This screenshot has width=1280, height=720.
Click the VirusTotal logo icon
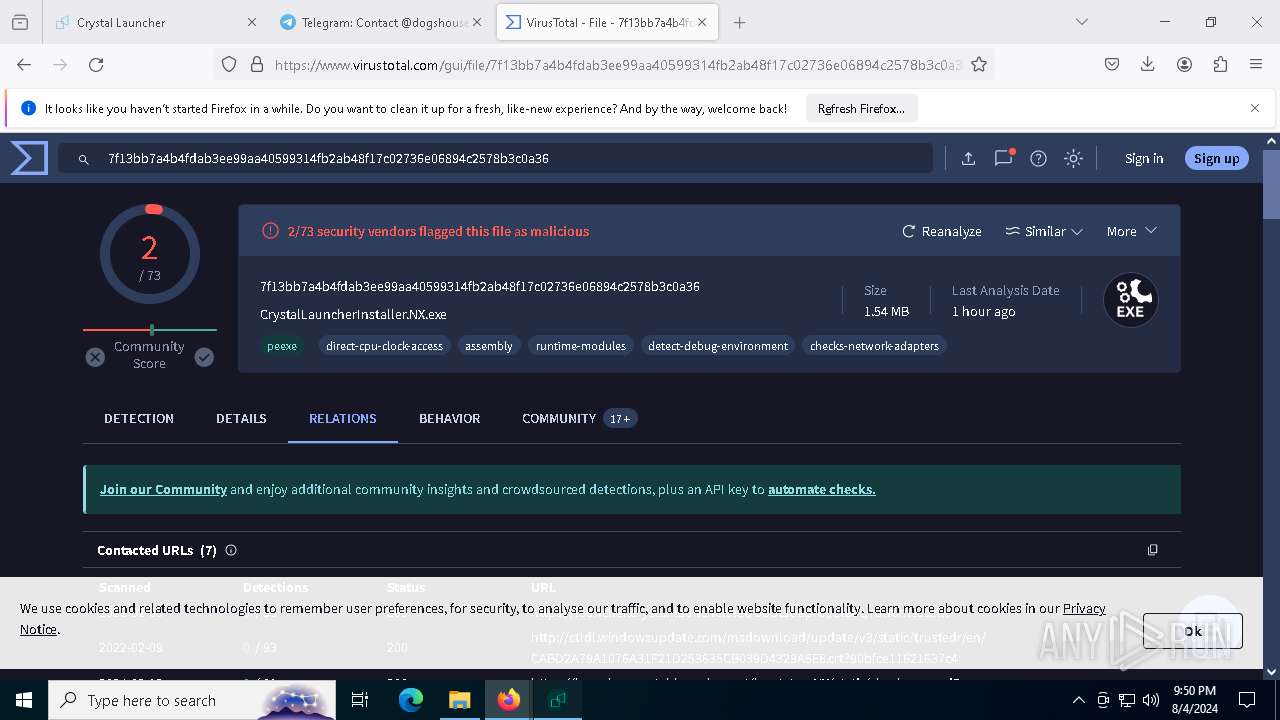(29, 158)
